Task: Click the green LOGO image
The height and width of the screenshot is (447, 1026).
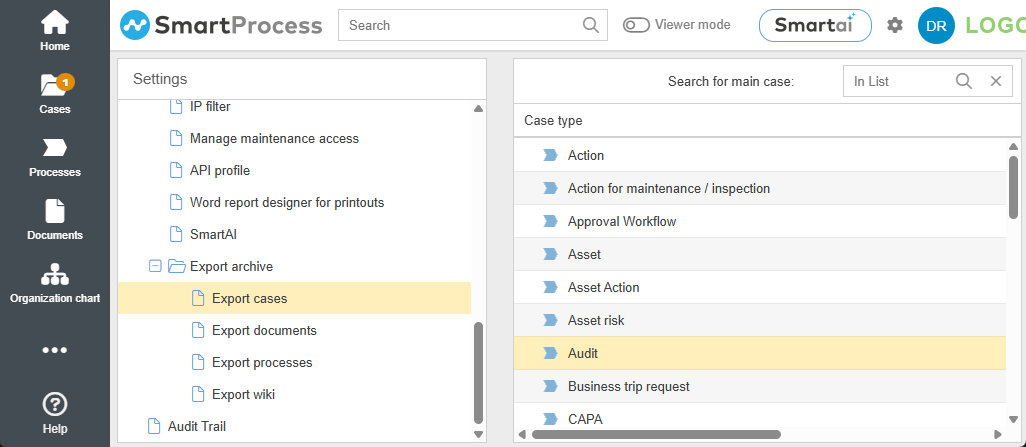Action: 995,26
